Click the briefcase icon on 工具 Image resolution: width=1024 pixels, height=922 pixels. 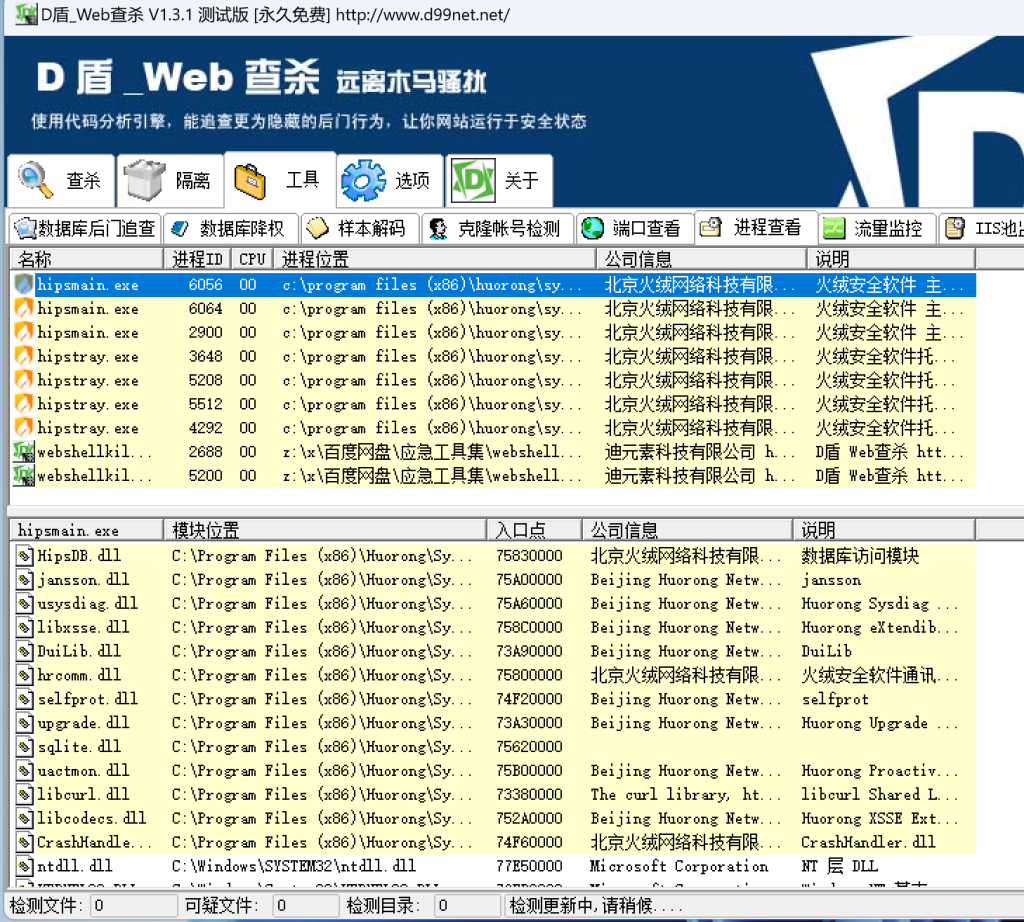click(x=250, y=181)
